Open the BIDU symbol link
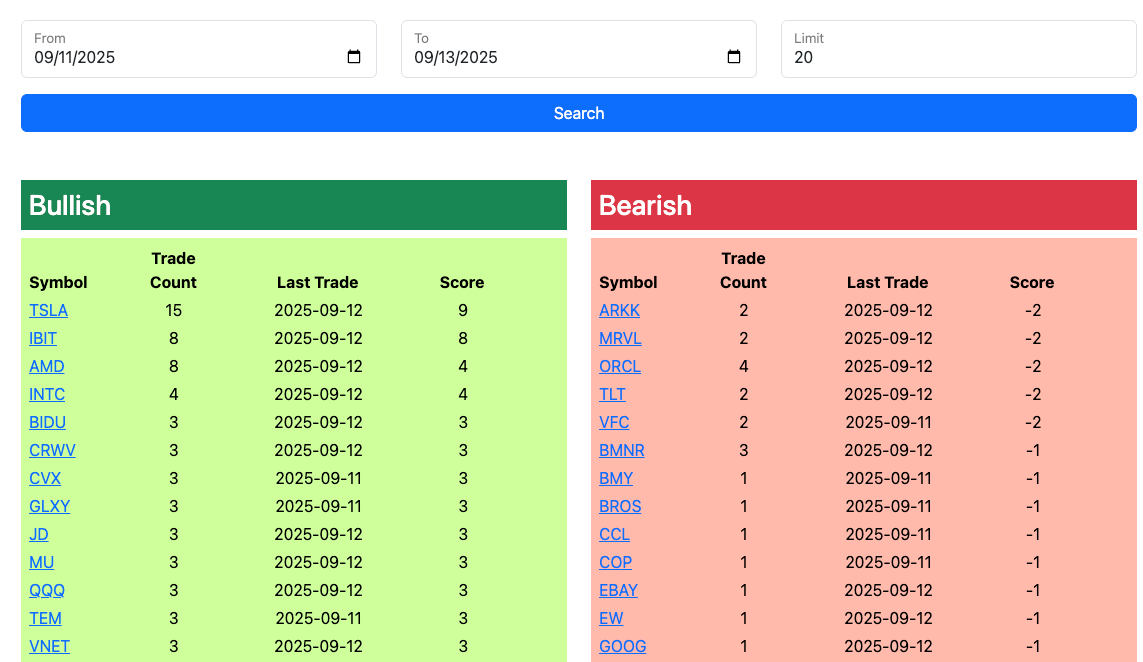This screenshot has width=1143, height=662. pyautogui.click(x=47, y=423)
